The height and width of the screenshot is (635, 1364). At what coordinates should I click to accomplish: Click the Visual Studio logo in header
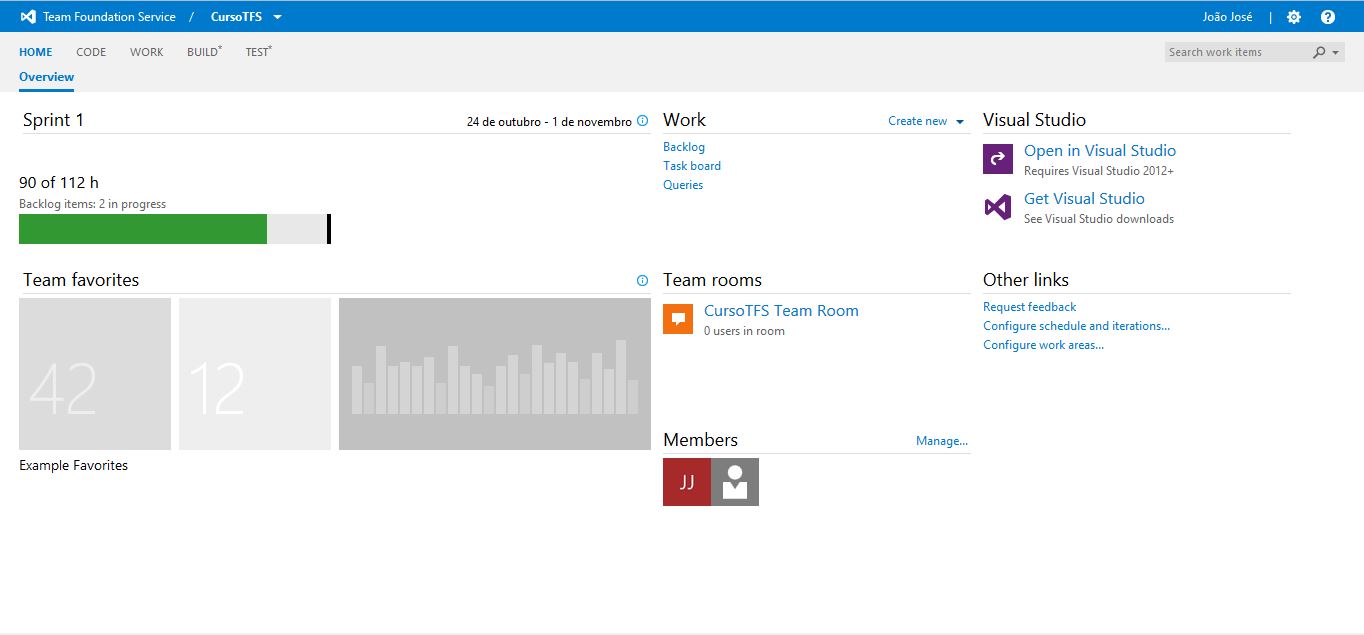pyautogui.click(x=28, y=17)
